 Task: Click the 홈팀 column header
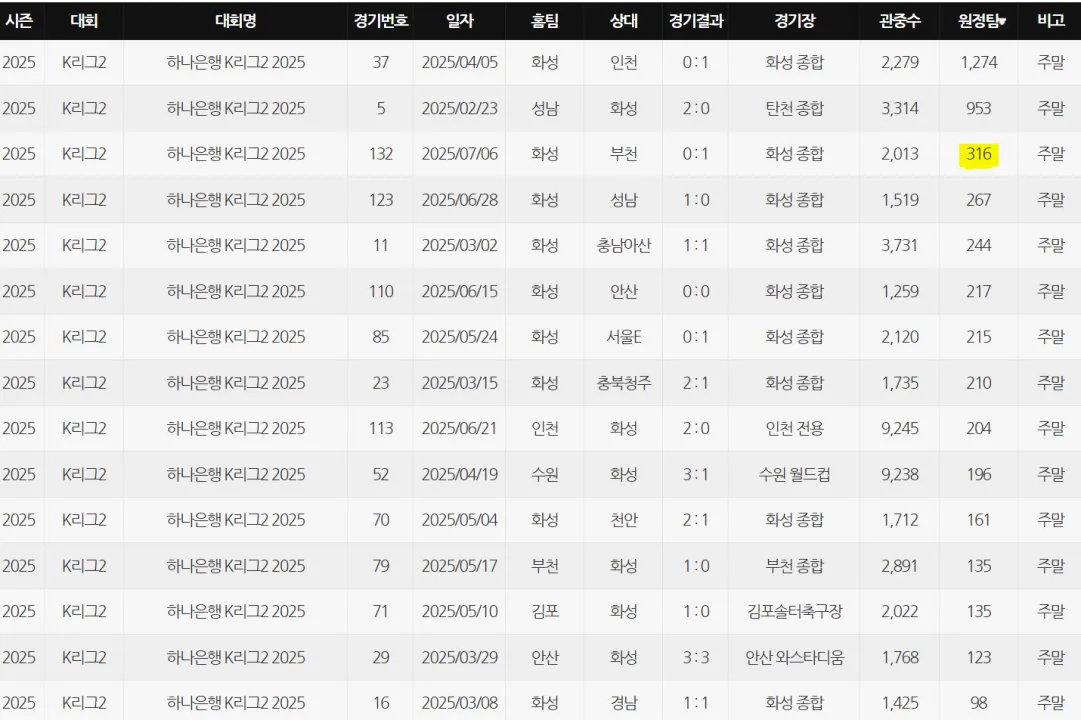[545, 20]
